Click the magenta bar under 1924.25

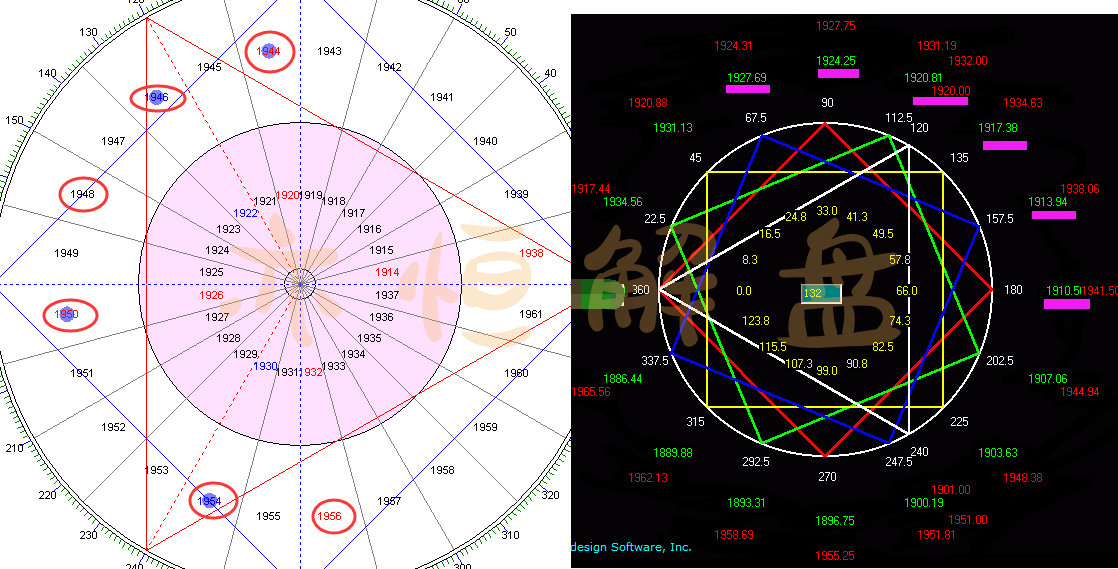click(x=838, y=73)
